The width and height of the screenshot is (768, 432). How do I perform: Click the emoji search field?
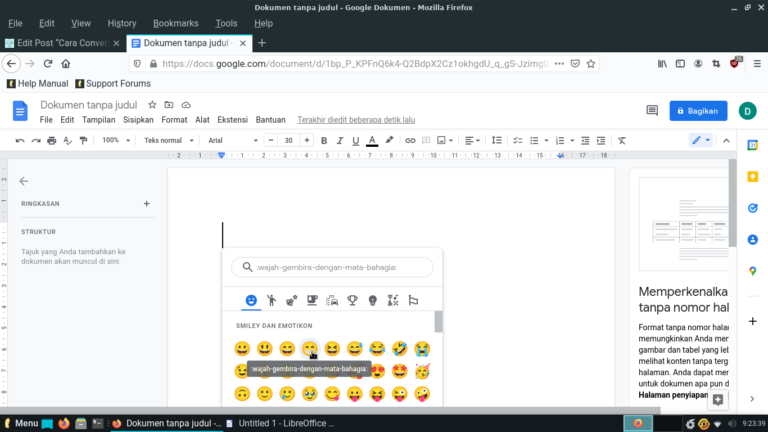click(332, 267)
